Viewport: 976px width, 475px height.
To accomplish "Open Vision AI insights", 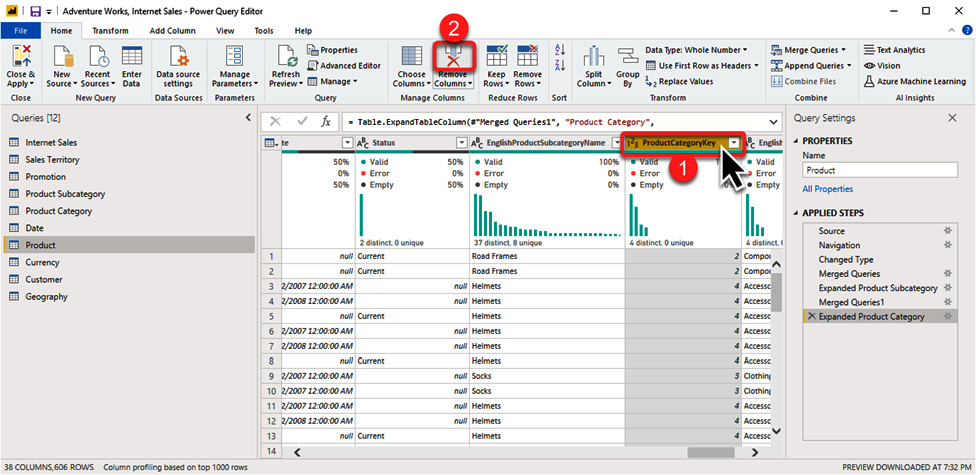I will tap(882, 65).
